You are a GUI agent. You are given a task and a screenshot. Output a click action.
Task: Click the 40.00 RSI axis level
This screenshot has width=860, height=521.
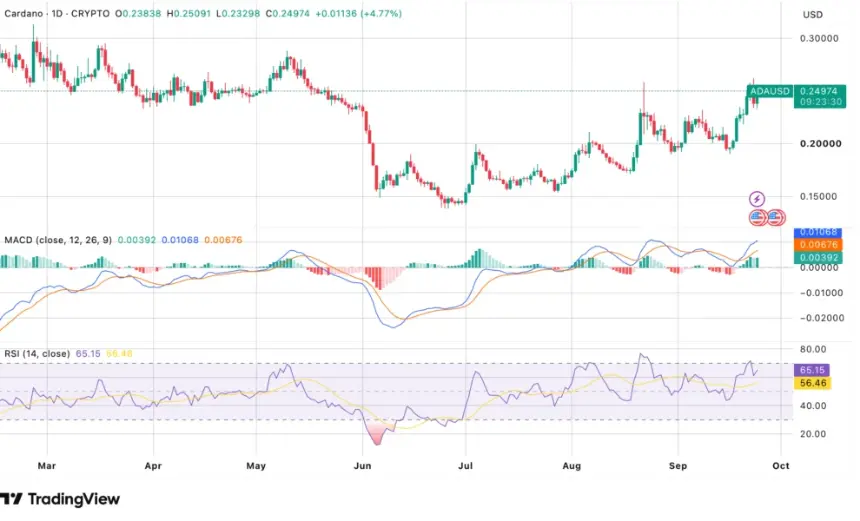point(813,406)
